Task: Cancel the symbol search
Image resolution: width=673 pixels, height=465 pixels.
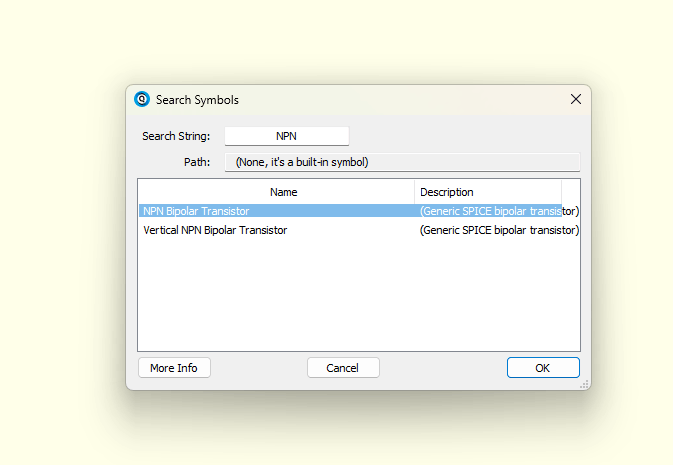Action: 343,368
